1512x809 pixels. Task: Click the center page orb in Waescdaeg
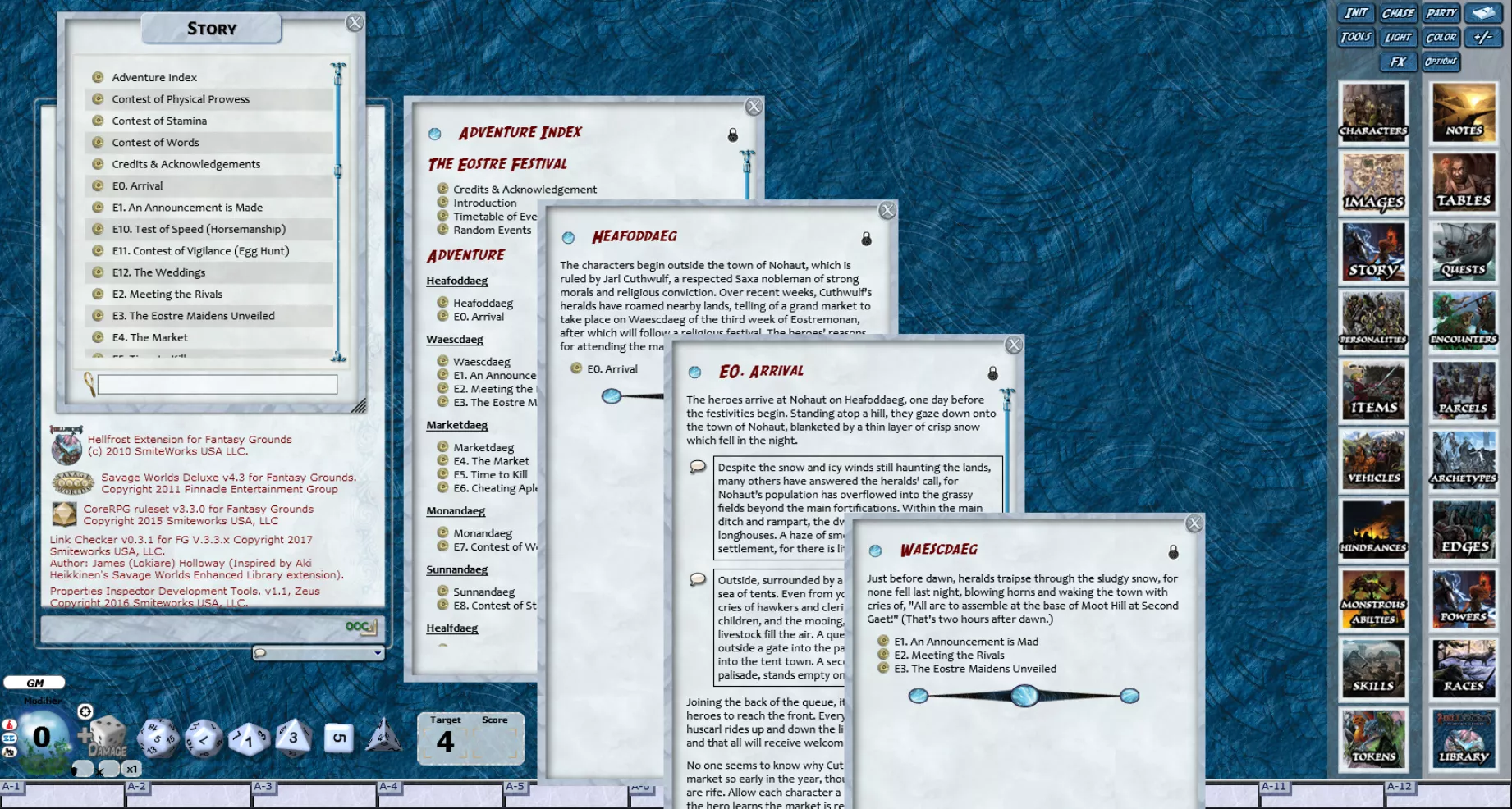pyautogui.click(x=1024, y=696)
